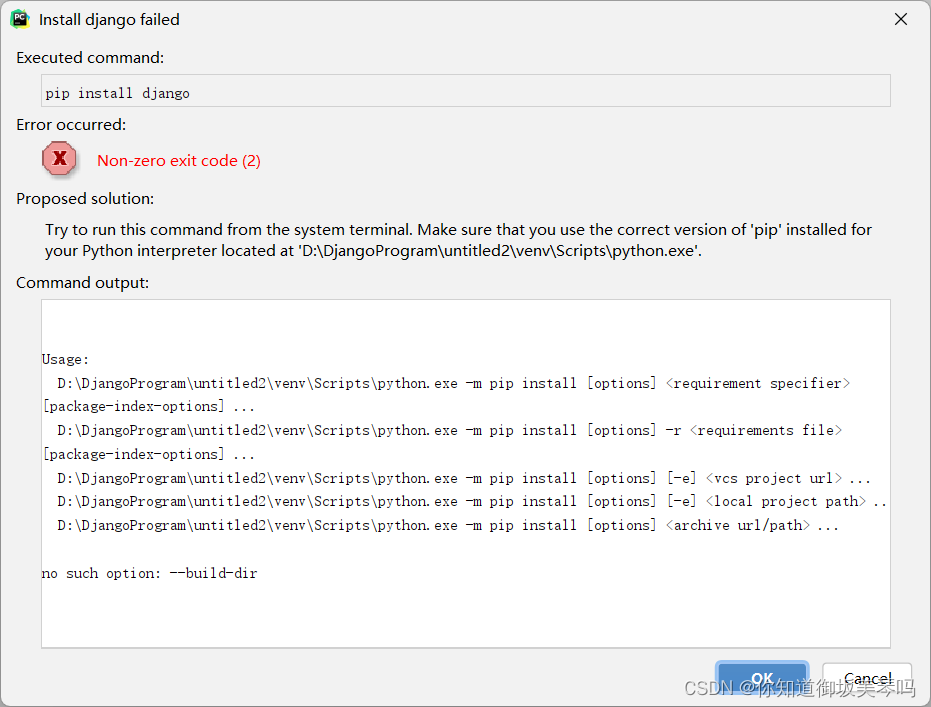Click the '<vcs project url>' usage line

(464, 478)
